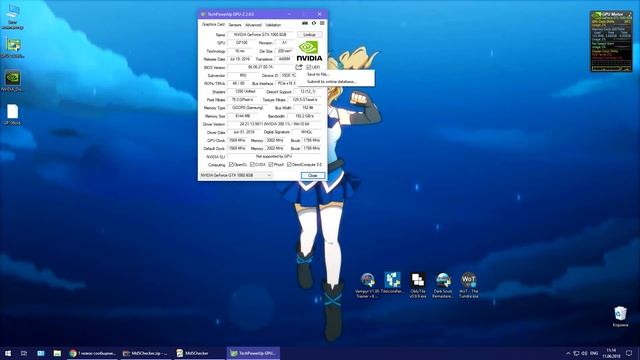The width and height of the screenshot is (640, 360).
Task: Toggle the DirectCompute 5.0 checkbox
Action: (289, 164)
